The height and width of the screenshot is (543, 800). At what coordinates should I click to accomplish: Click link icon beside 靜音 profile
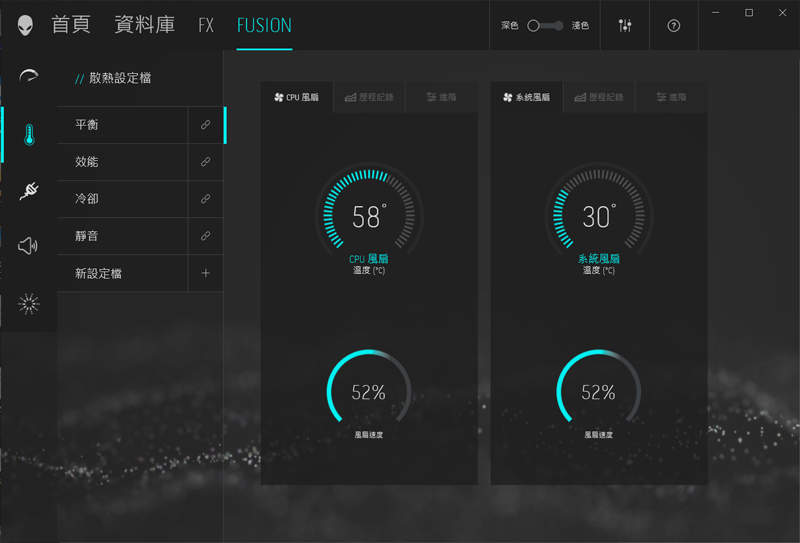click(205, 236)
